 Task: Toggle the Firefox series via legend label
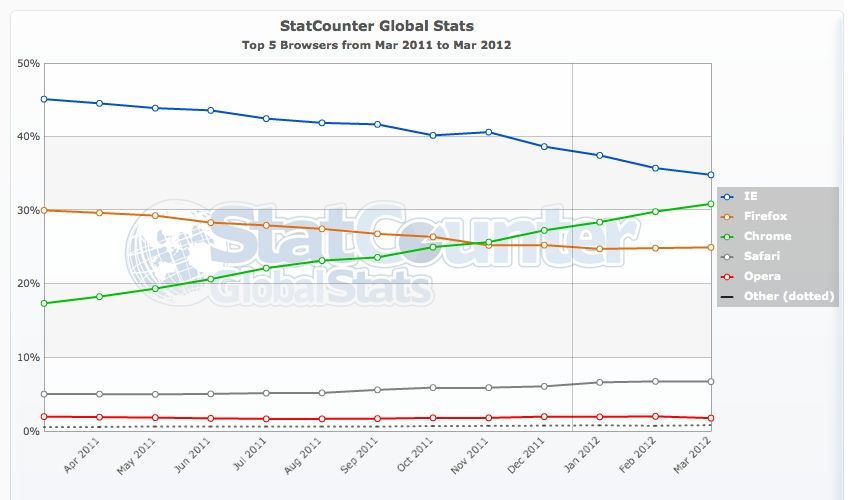[767, 217]
